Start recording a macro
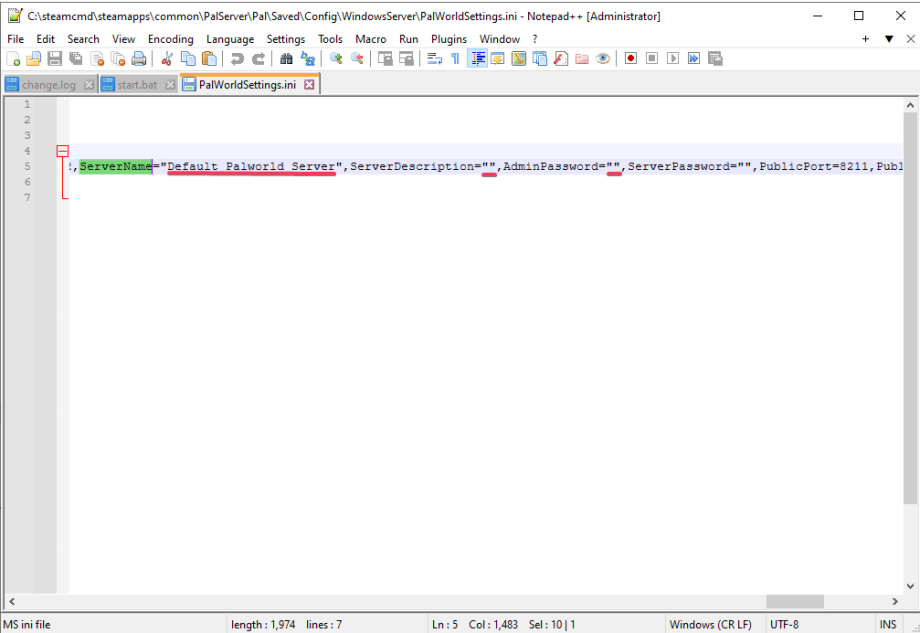This screenshot has width=920, height=633. (x=631, y=58)
